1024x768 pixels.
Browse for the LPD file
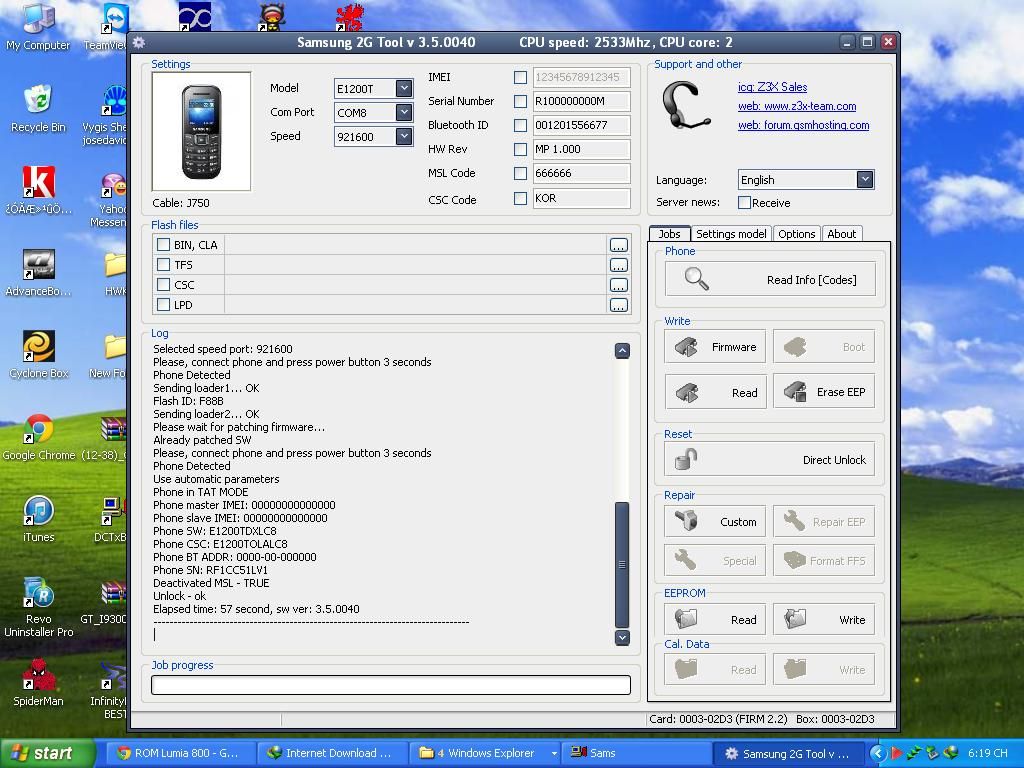(618, 305)
